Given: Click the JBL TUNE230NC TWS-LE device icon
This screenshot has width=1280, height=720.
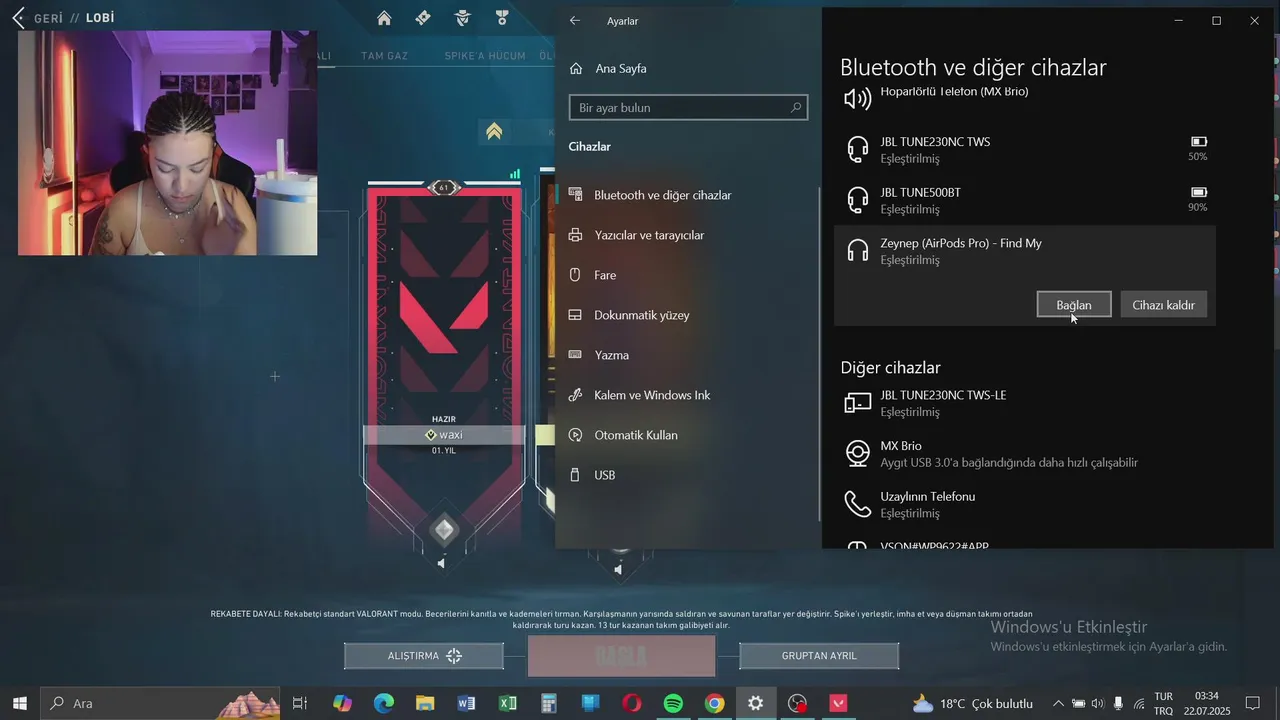Looking at the screenshot, I should [858, 403].
